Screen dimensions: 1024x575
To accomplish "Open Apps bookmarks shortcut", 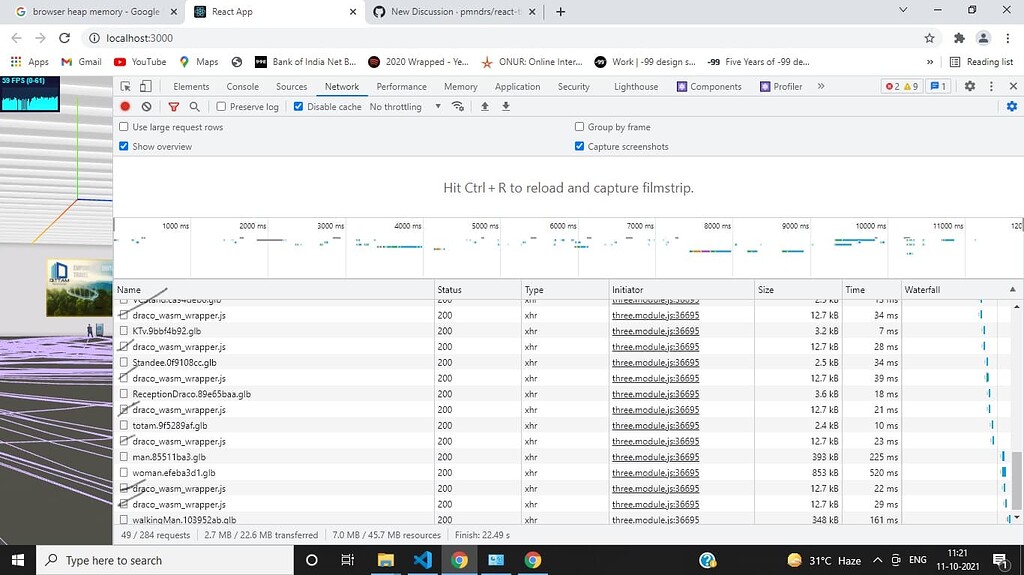I will [29, 61].
